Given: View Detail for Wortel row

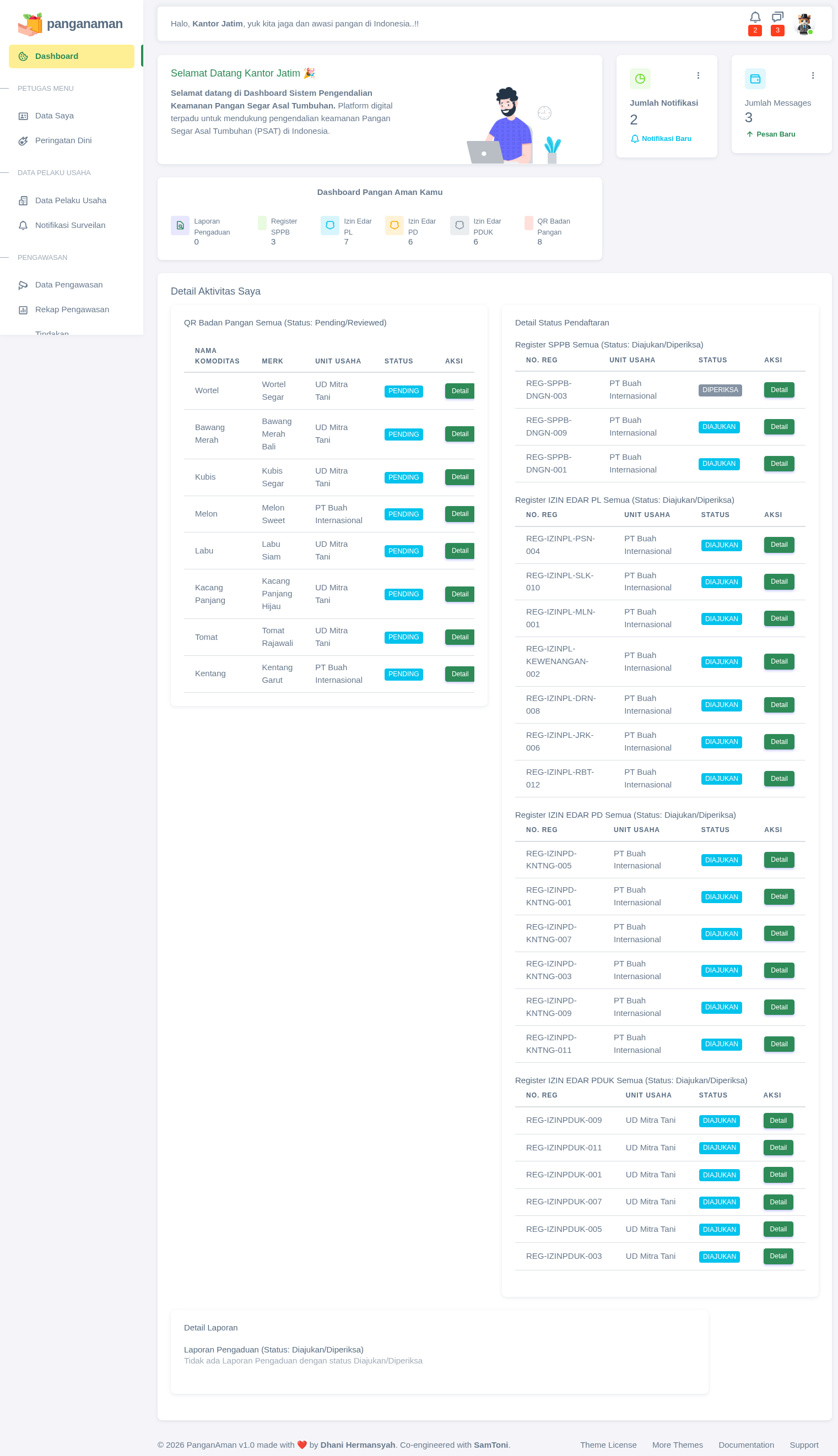Looking at the screenshot, I should coord(459,391).
